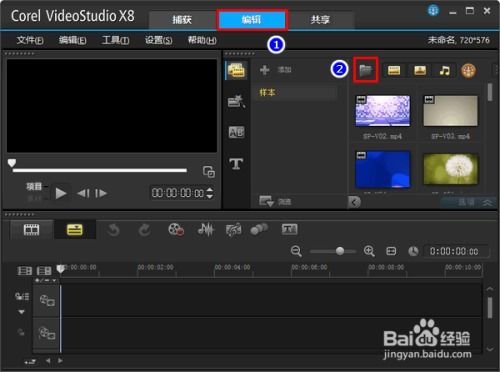Open the 设置(S) menu
The height and width of the screenshot is (372, 500).
(x=158, y=40)
